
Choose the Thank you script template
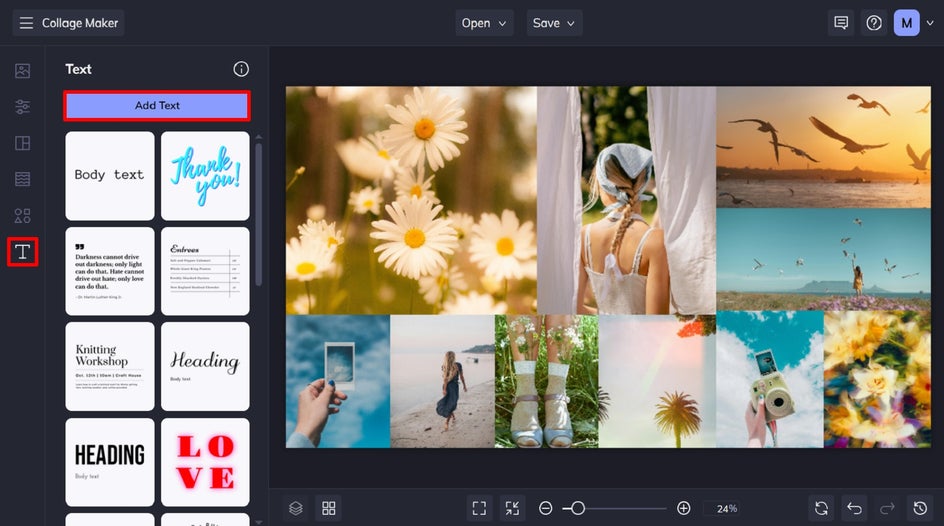[205, 176]
